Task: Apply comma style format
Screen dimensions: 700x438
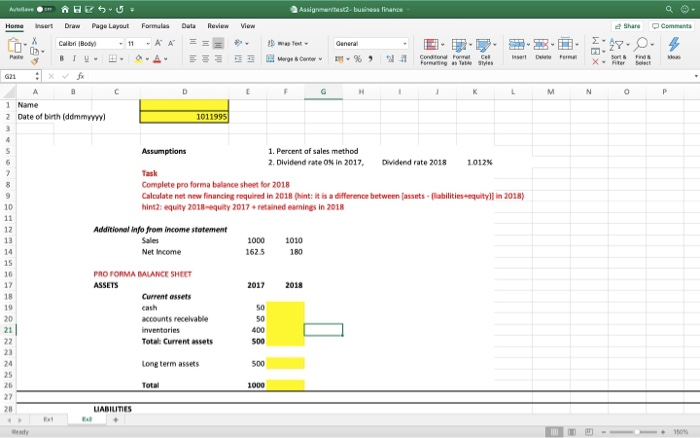Action: (371, 58)
